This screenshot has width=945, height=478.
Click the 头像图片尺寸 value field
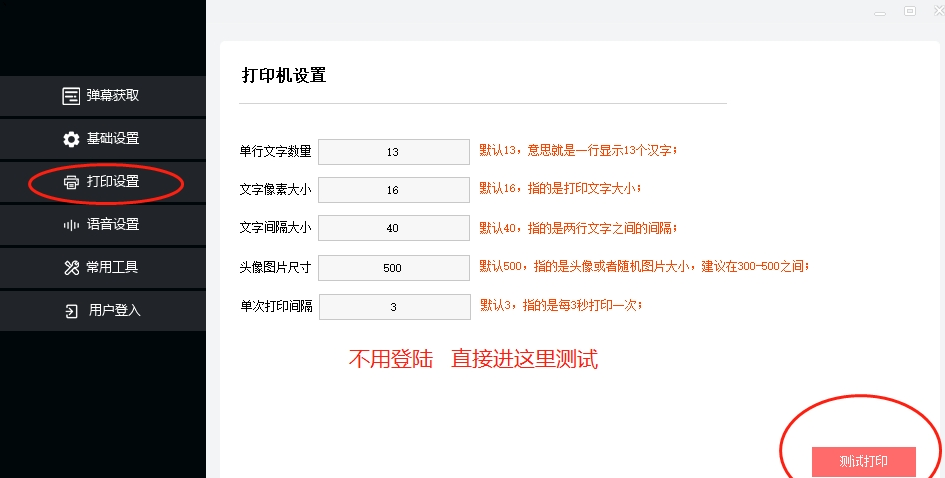[x=393, y=268]
